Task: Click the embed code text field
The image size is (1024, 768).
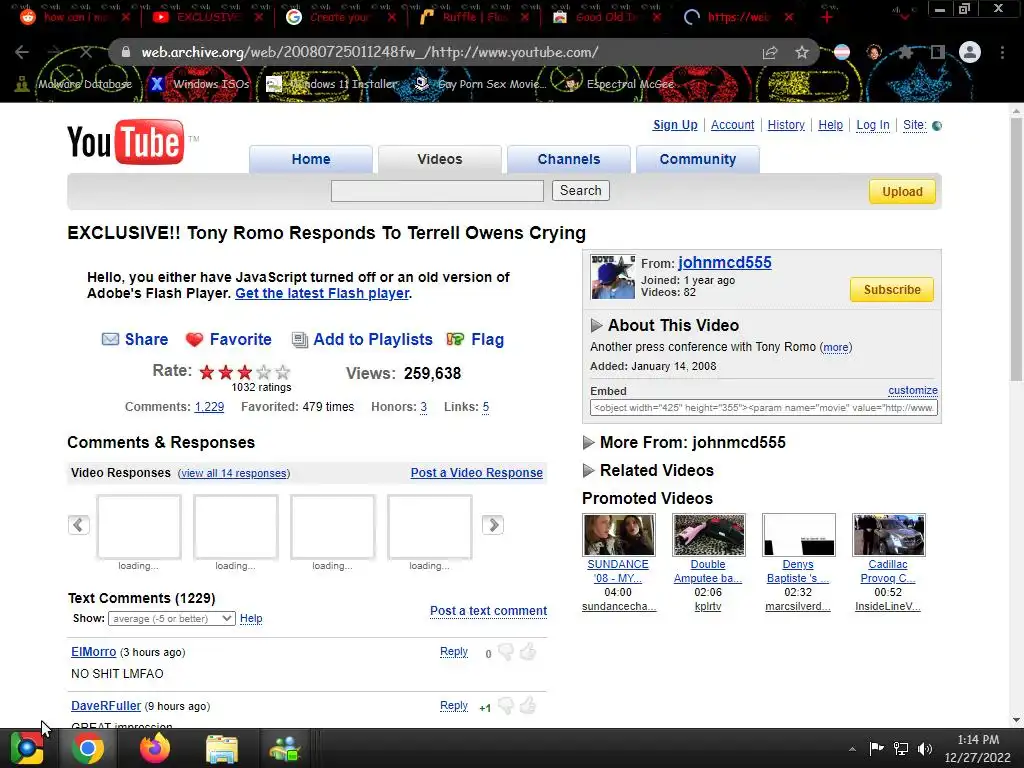Action: click(763, 408)
